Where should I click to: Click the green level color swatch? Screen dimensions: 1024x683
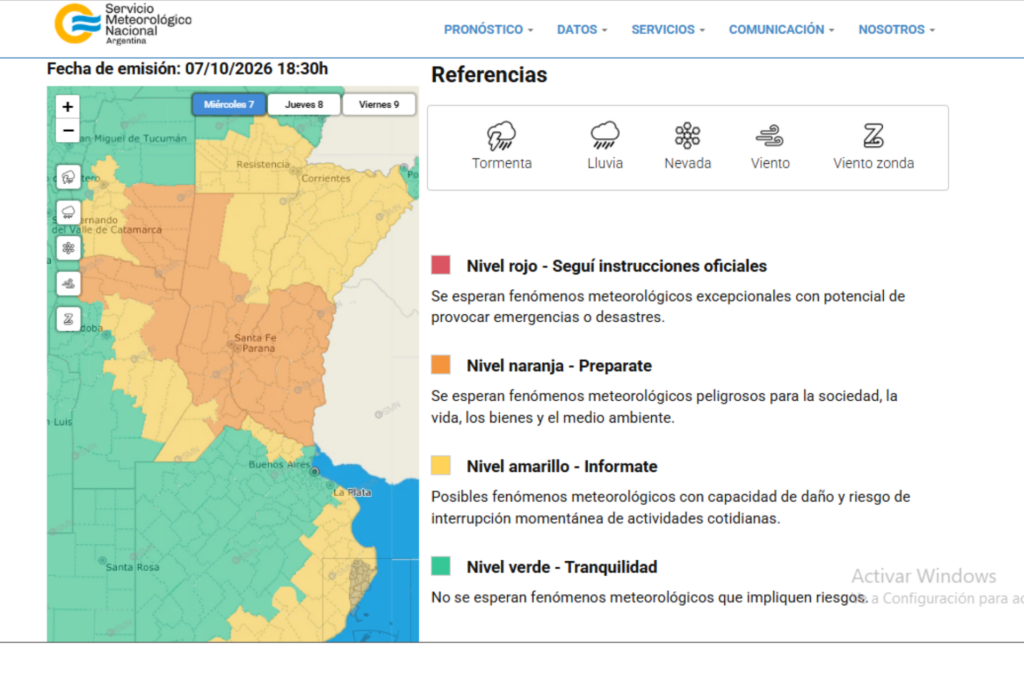point(441,565)
